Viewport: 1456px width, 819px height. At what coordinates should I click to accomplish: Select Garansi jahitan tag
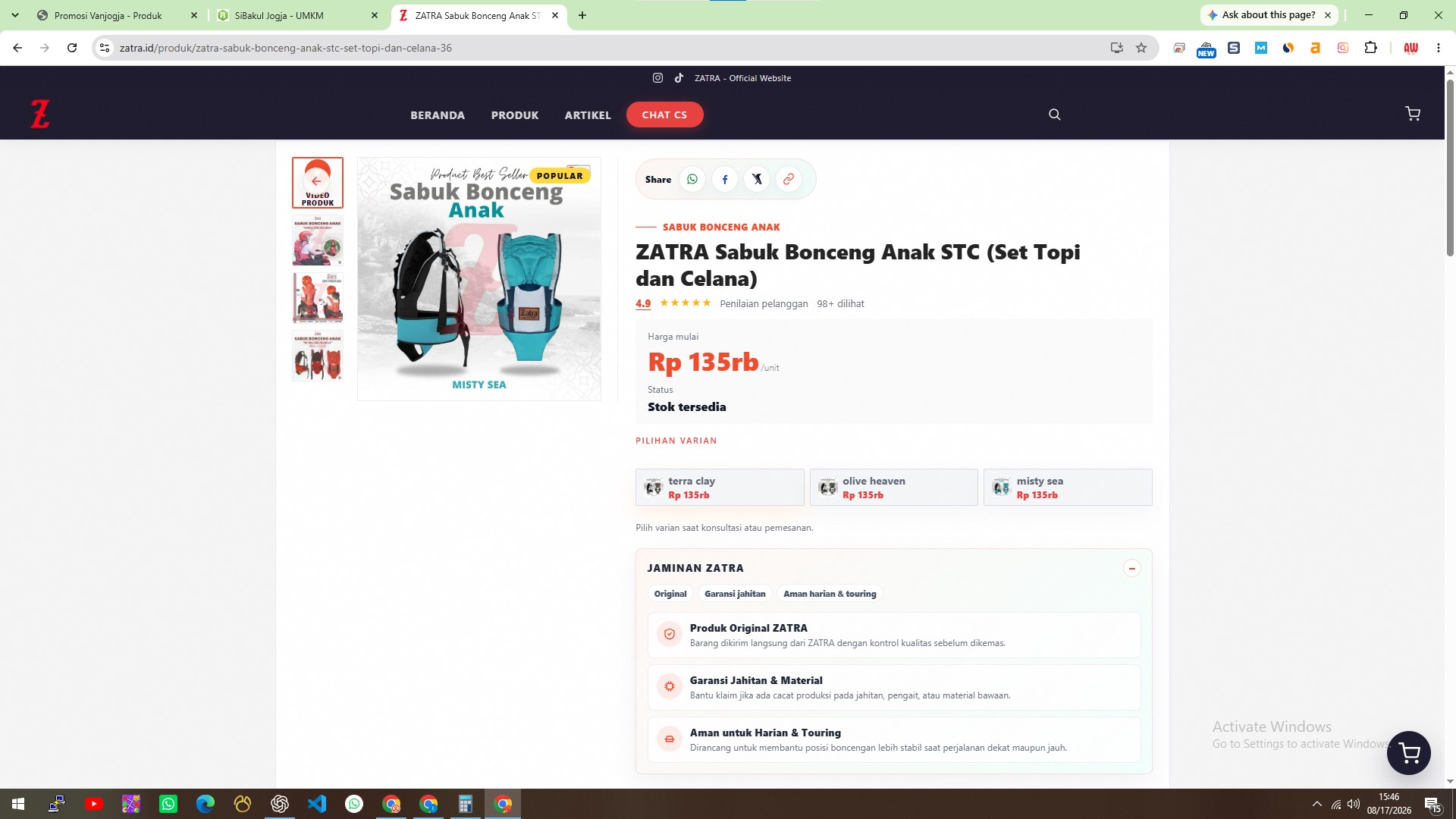pyautogui.click(x=735, y=594)
